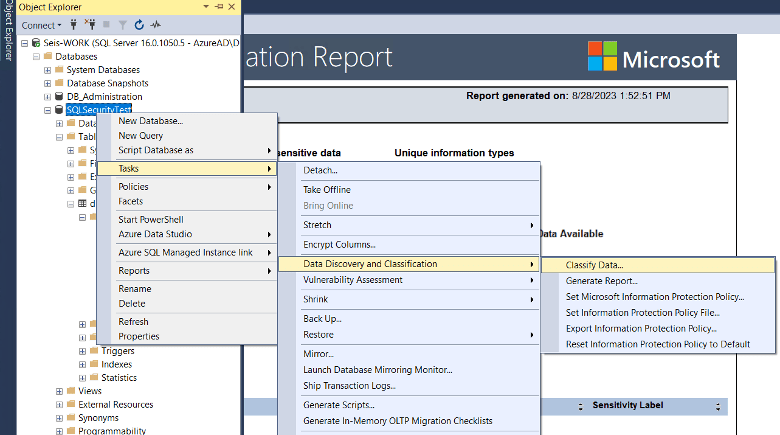This screenshot has height=435, width=780.
Task: Click the Indexes folder icon
Action: [x=94, y=364]
